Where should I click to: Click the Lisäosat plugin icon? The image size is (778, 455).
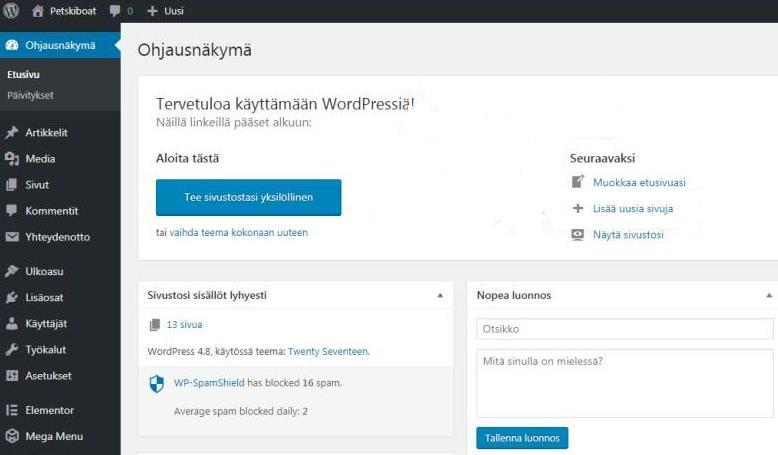[x=12, y=297]
